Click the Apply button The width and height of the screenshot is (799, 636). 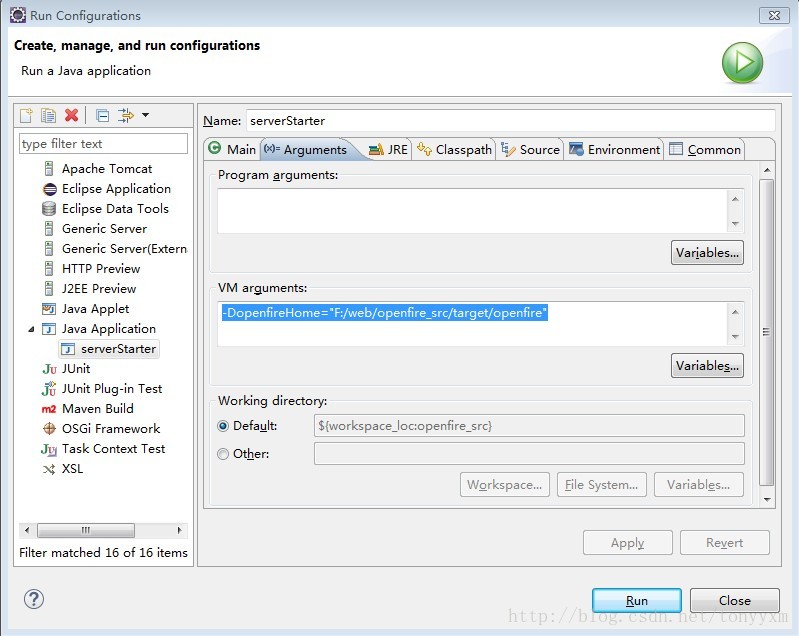click(627, 543)
